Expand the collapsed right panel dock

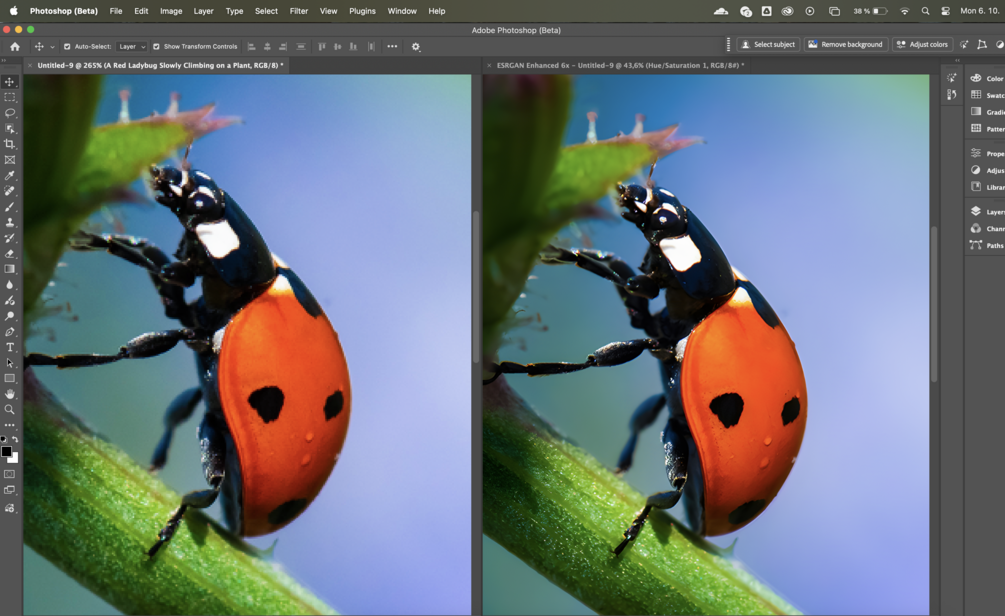(x=958, y=60)
